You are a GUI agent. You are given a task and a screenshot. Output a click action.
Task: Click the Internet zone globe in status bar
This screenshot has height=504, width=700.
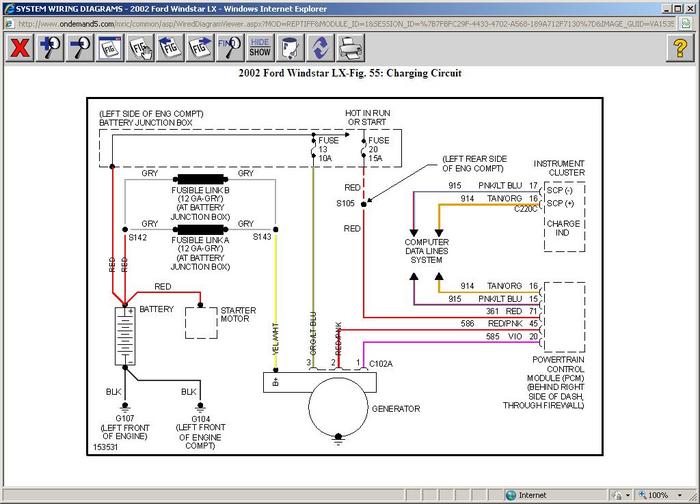511,495
